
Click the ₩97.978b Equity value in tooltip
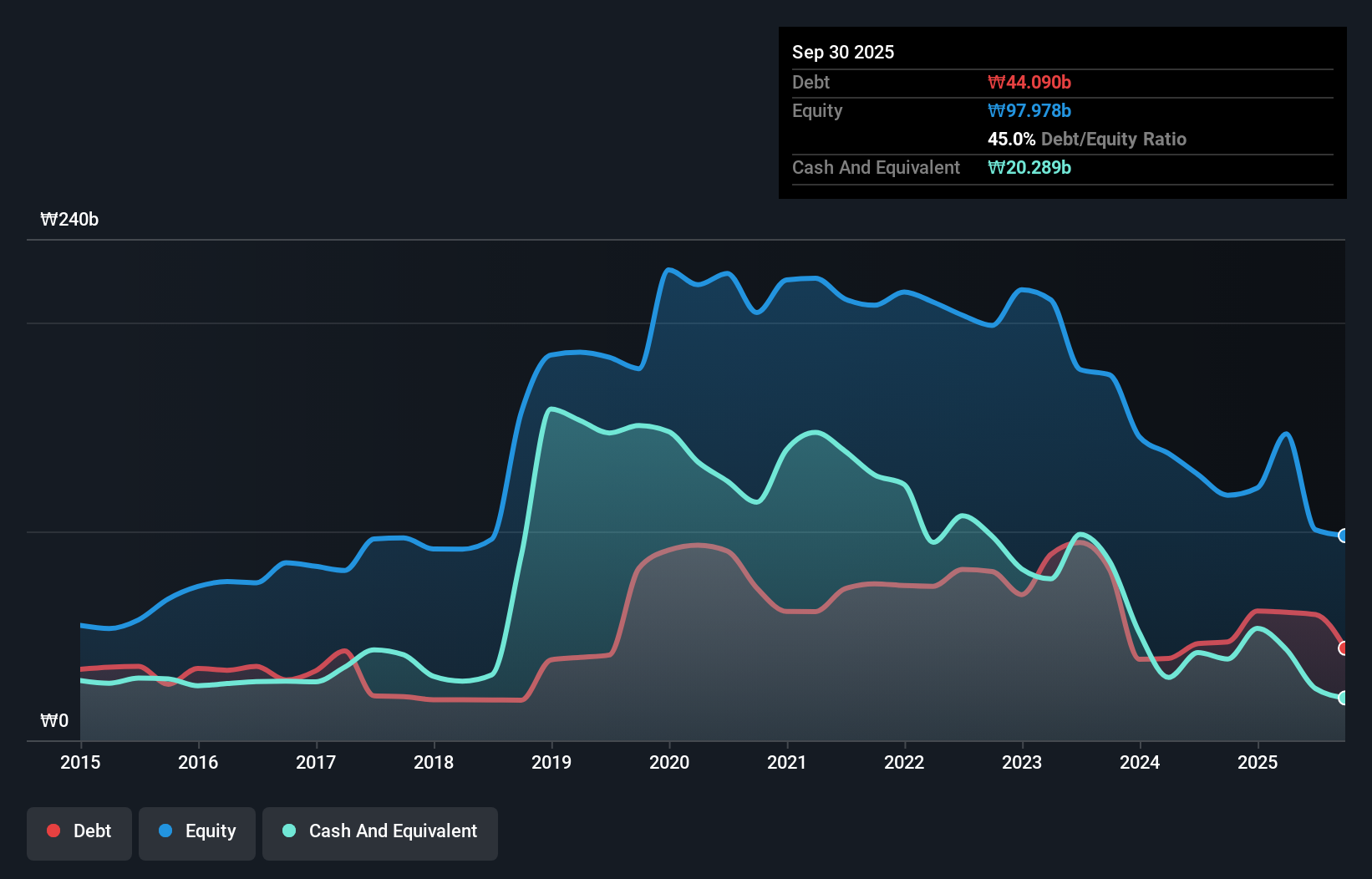[x=1029, y=110]
